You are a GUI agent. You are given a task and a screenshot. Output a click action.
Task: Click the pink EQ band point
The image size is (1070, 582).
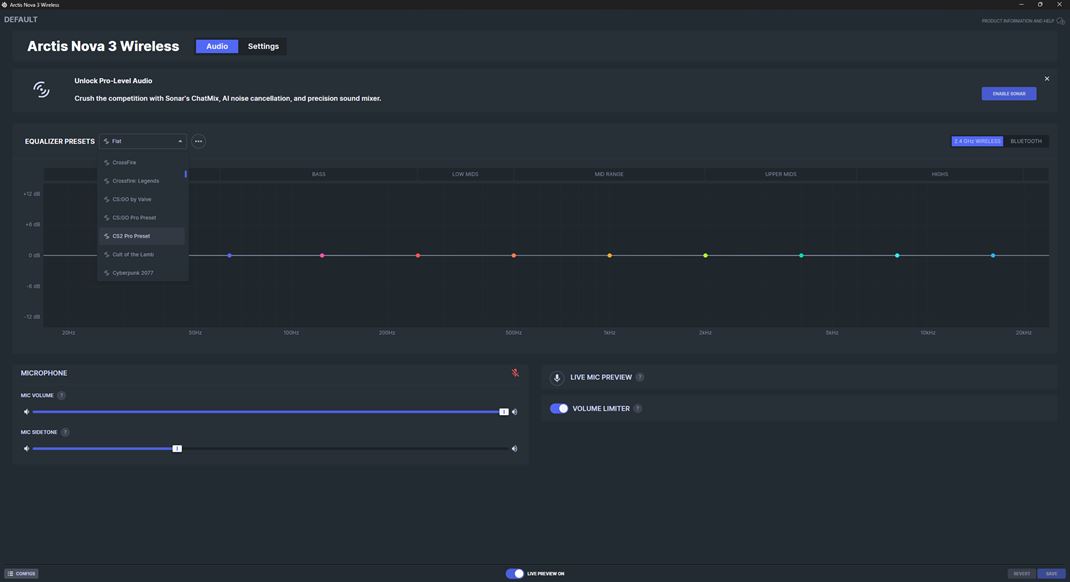pyautogui.click(x=322, y=255)
